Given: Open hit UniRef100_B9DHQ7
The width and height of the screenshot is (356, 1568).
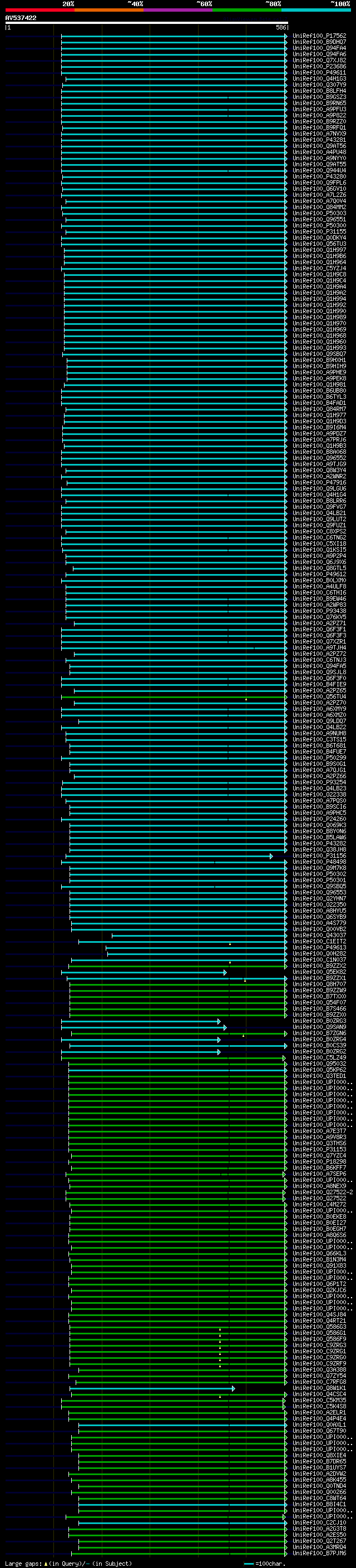Looking at the screenshot, I should (319, 42).
